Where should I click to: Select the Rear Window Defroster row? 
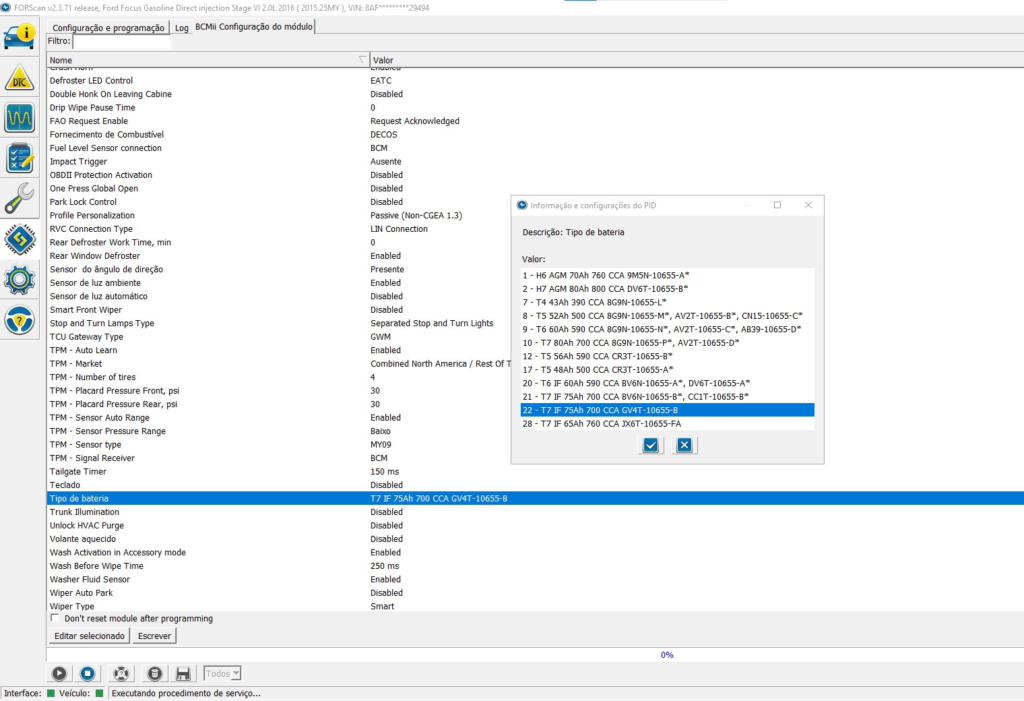tap(536, 256)
